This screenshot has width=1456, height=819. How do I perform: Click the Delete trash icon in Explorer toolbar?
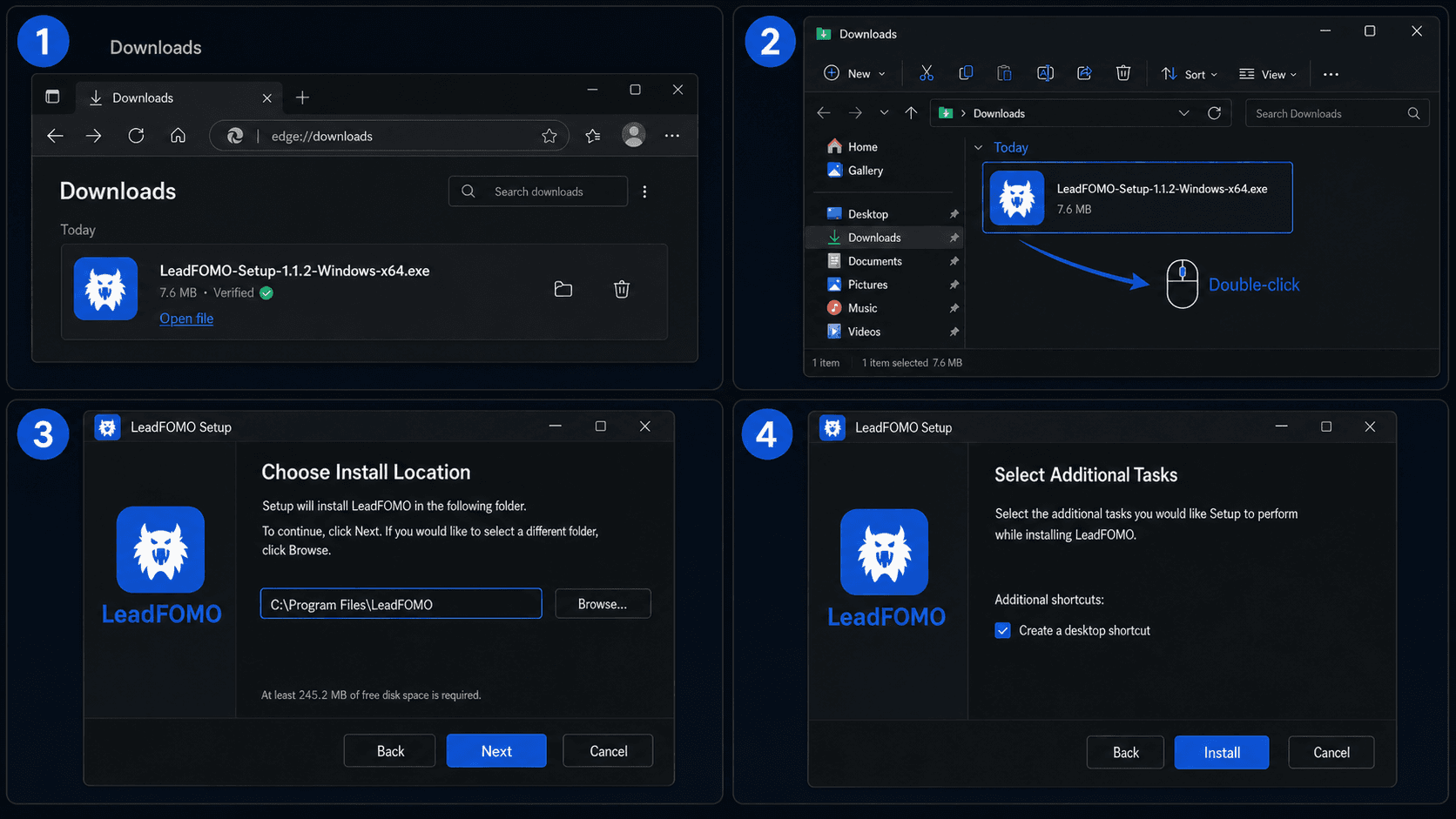(1123, 73)
